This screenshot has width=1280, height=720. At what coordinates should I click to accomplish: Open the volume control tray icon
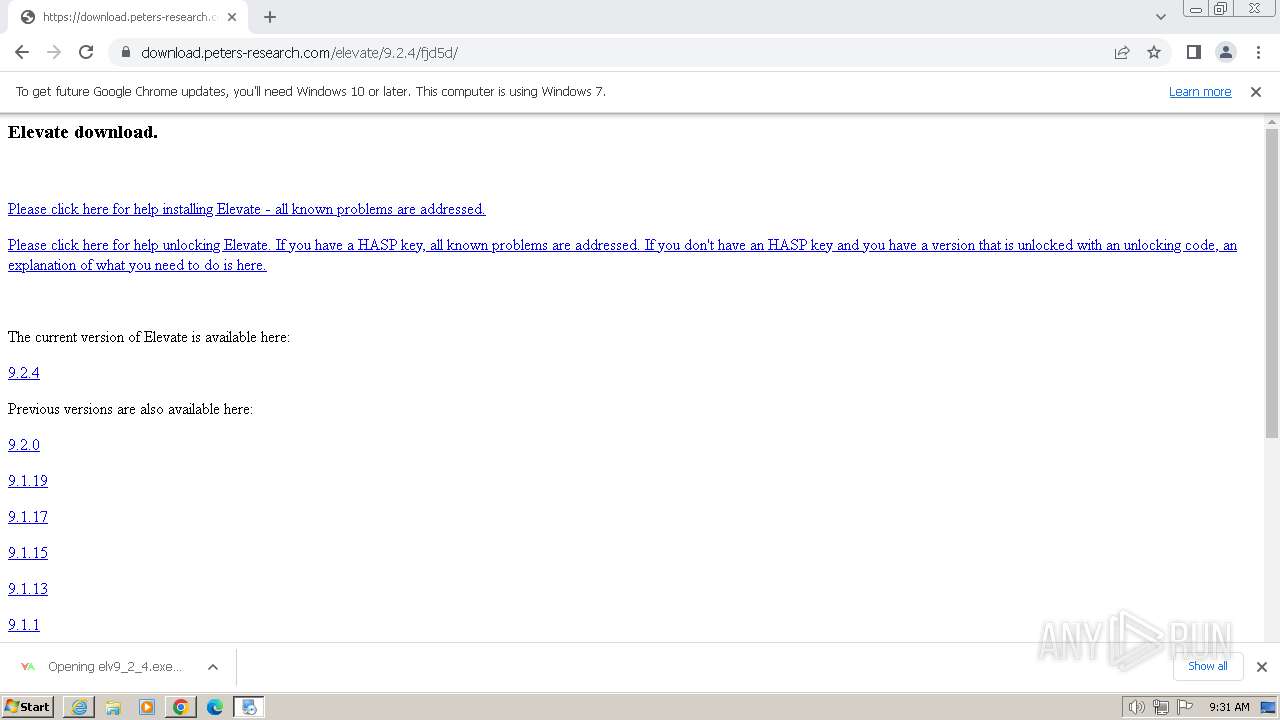(x=1136, y=707)
